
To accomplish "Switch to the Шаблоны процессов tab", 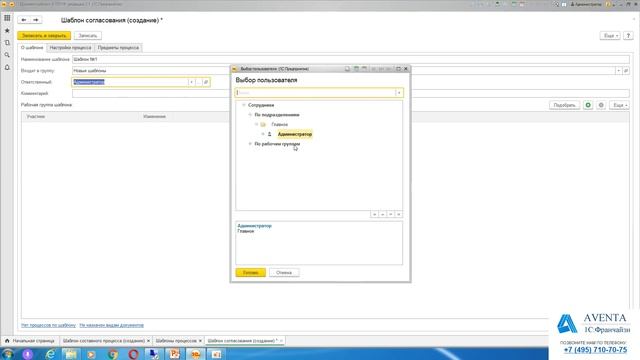I will 176,340.
